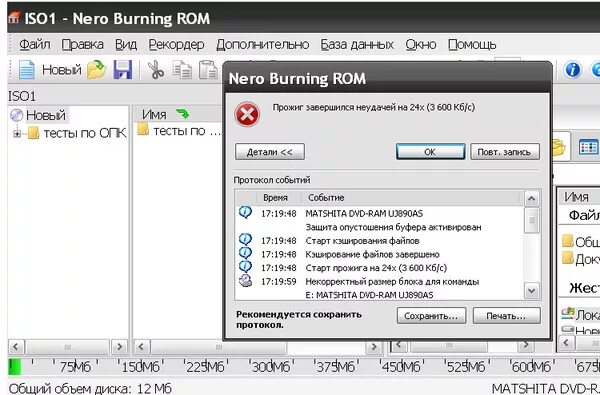Screen dimensions: 600x395
Task: Click the Paste clipboard icon
Action: coord(208,70)
